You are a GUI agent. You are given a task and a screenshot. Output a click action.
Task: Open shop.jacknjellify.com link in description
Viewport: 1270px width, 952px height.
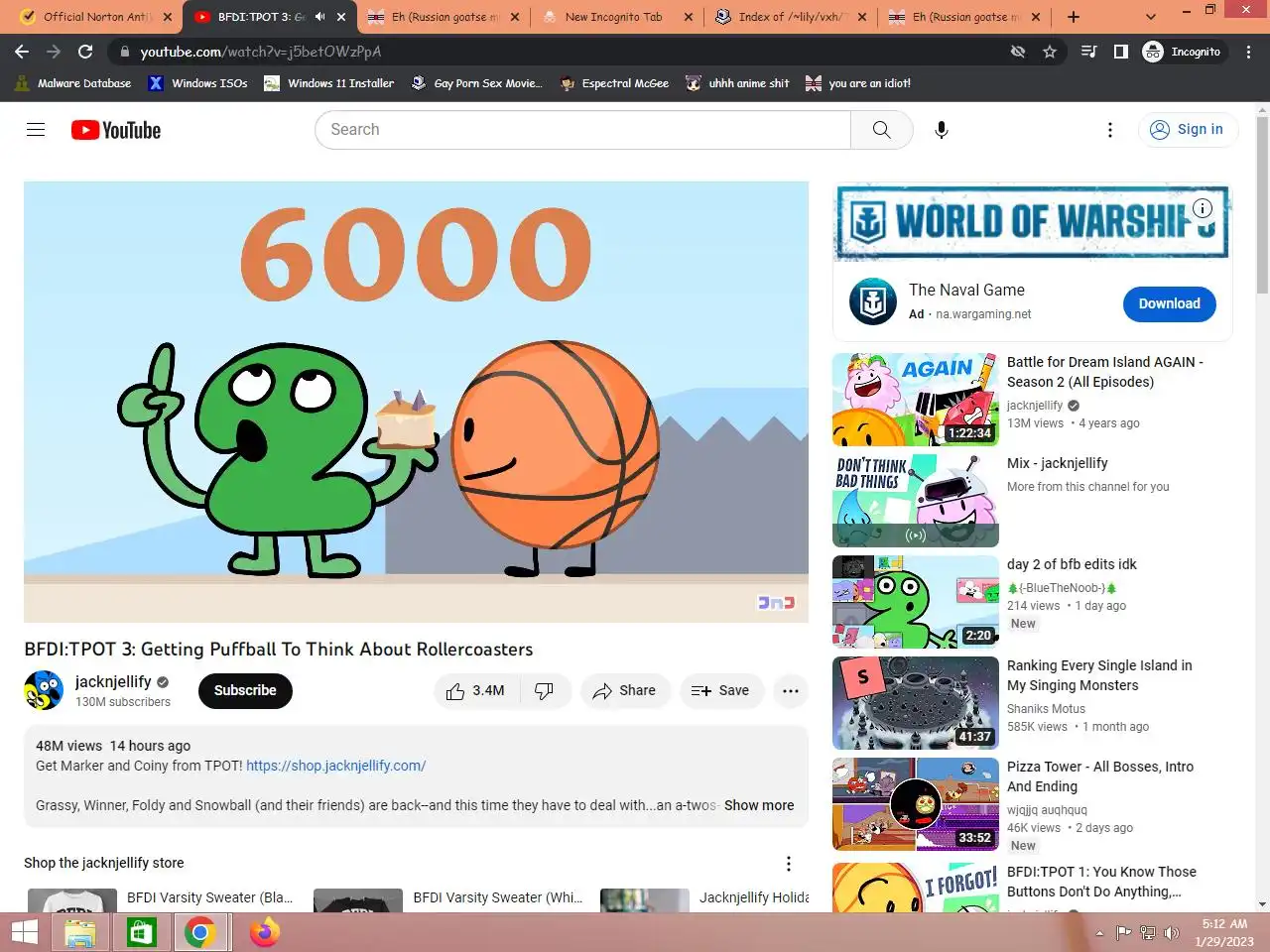click(x=335, y=766)
